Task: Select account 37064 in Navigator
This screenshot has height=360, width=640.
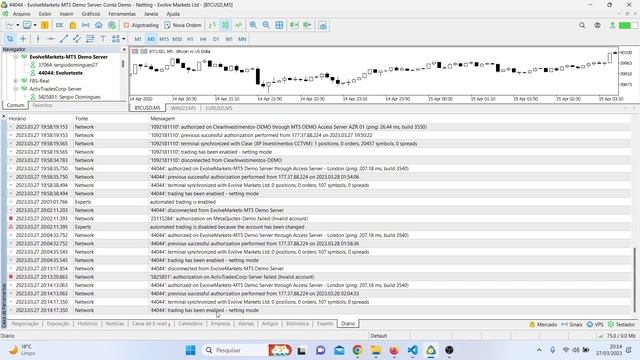Action: click(x=68, y=65)
